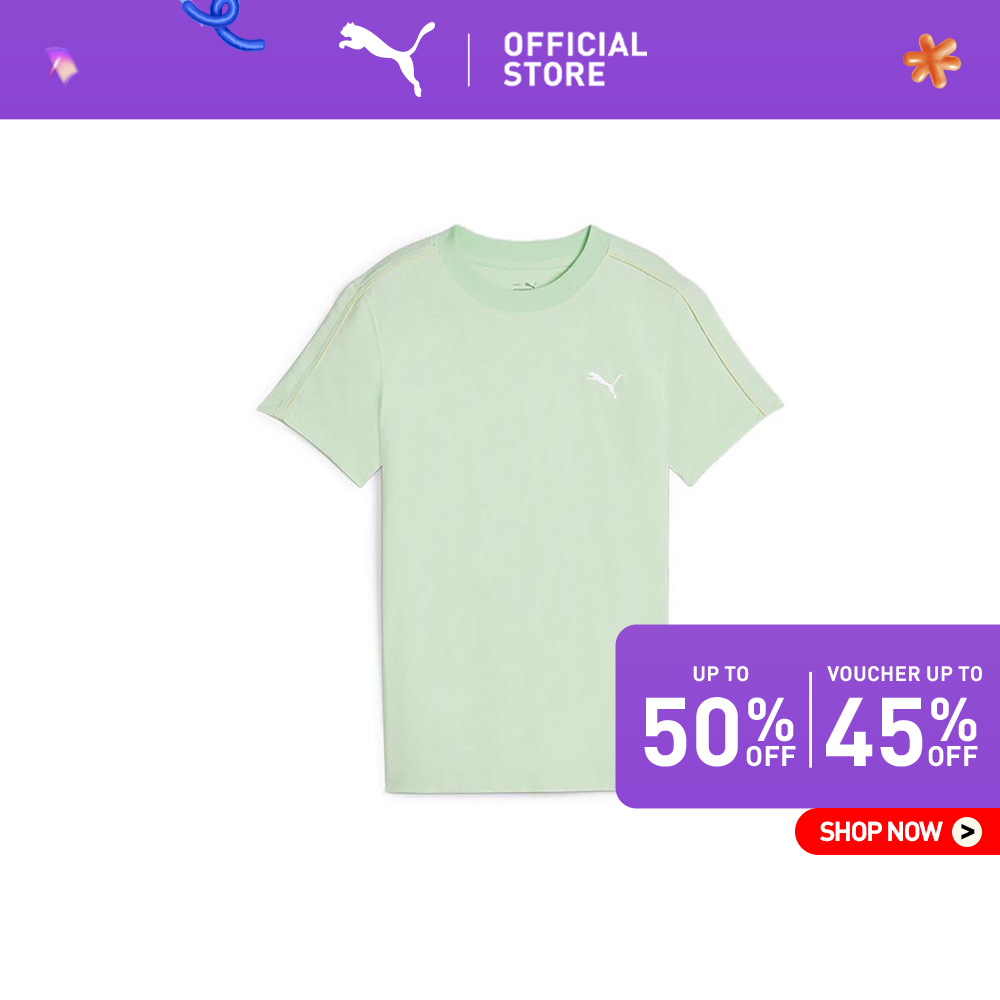The height and width of the screenshot is (1000, 1000).
Task: Click the blue squiggly ribbon decoration
Action: 222,24
